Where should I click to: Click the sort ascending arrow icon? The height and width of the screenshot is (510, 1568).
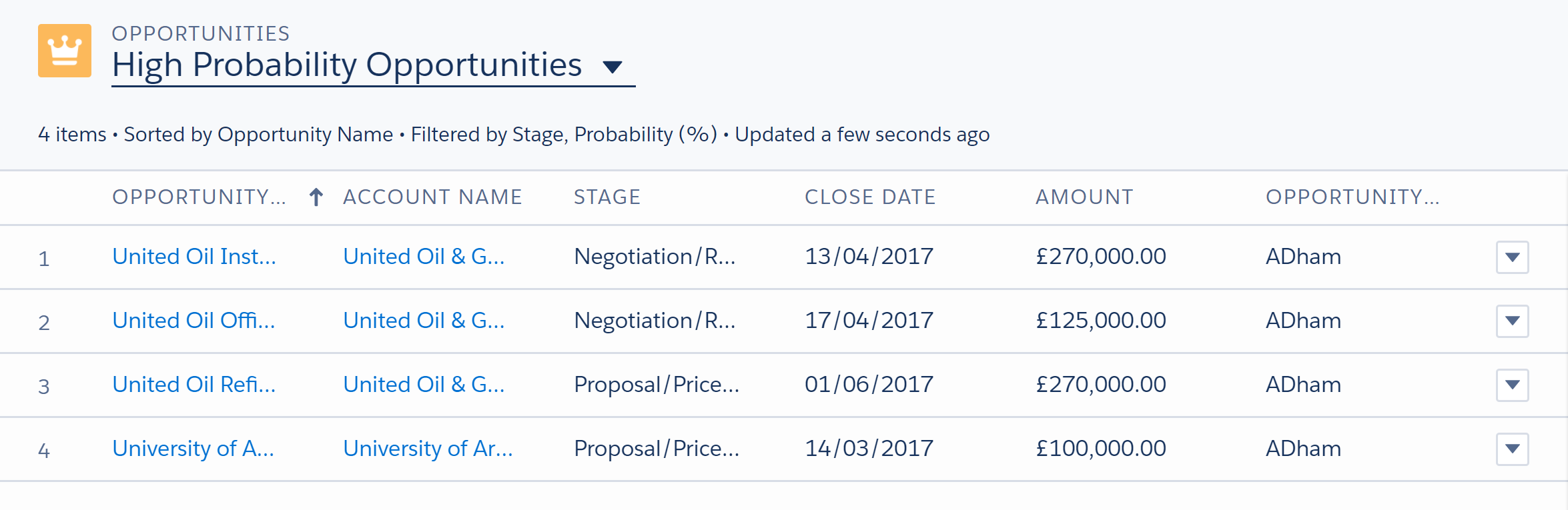(316, 197)
